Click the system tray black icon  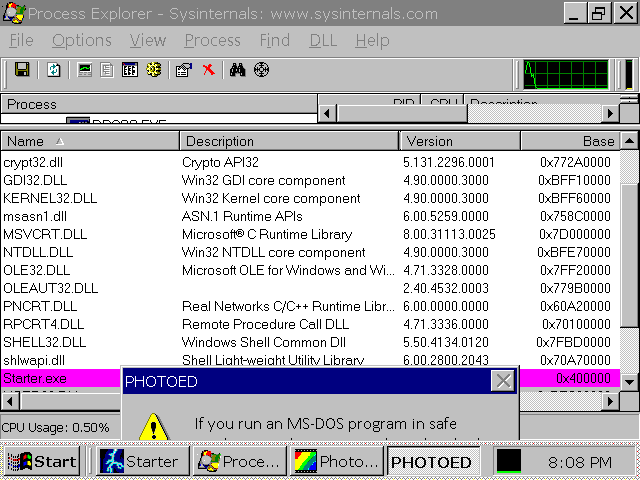[x=509, y=461]
